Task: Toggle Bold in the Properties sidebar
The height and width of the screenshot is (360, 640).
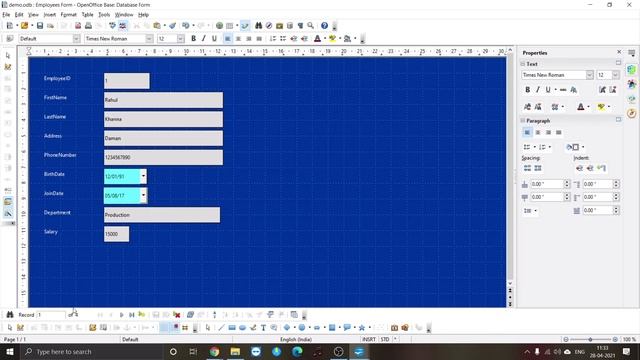Action: (527, 89)
